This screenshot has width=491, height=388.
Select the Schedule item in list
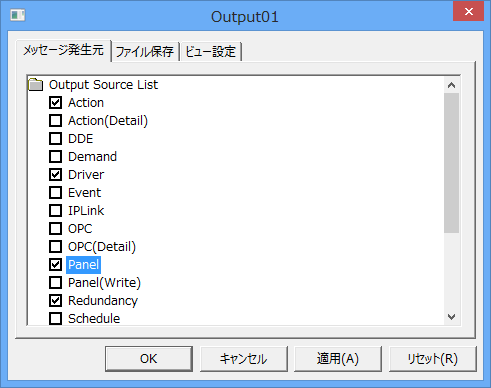click(94, 319)
